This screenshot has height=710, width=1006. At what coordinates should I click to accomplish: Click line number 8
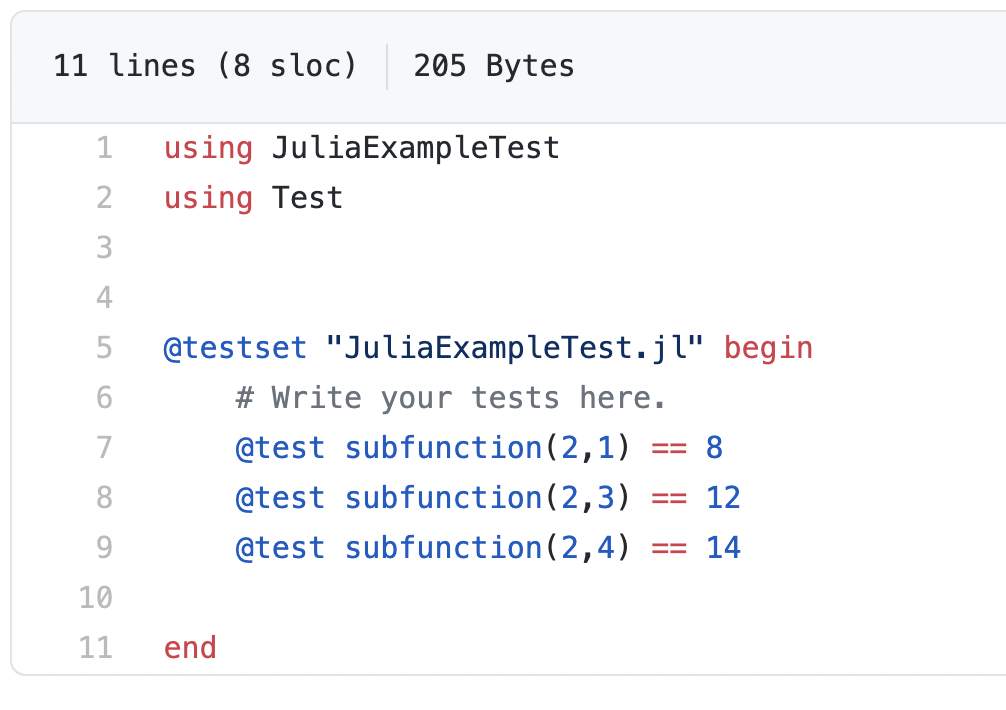[x=104, y=498]
